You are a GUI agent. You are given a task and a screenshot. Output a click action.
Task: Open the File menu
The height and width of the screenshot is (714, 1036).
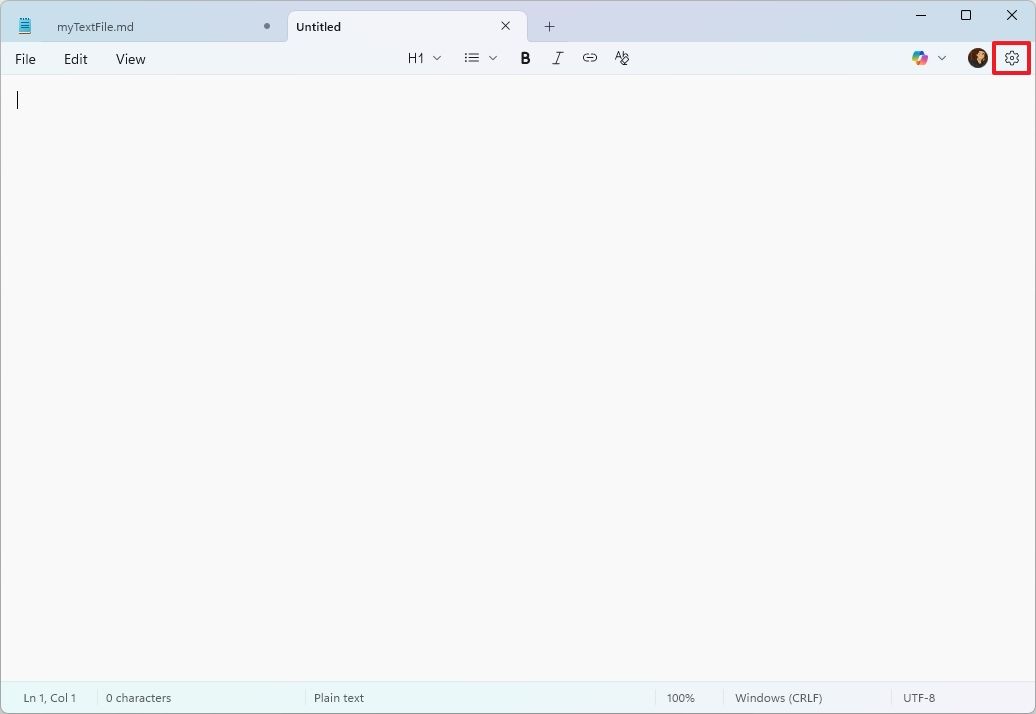(x=25, y=59)
